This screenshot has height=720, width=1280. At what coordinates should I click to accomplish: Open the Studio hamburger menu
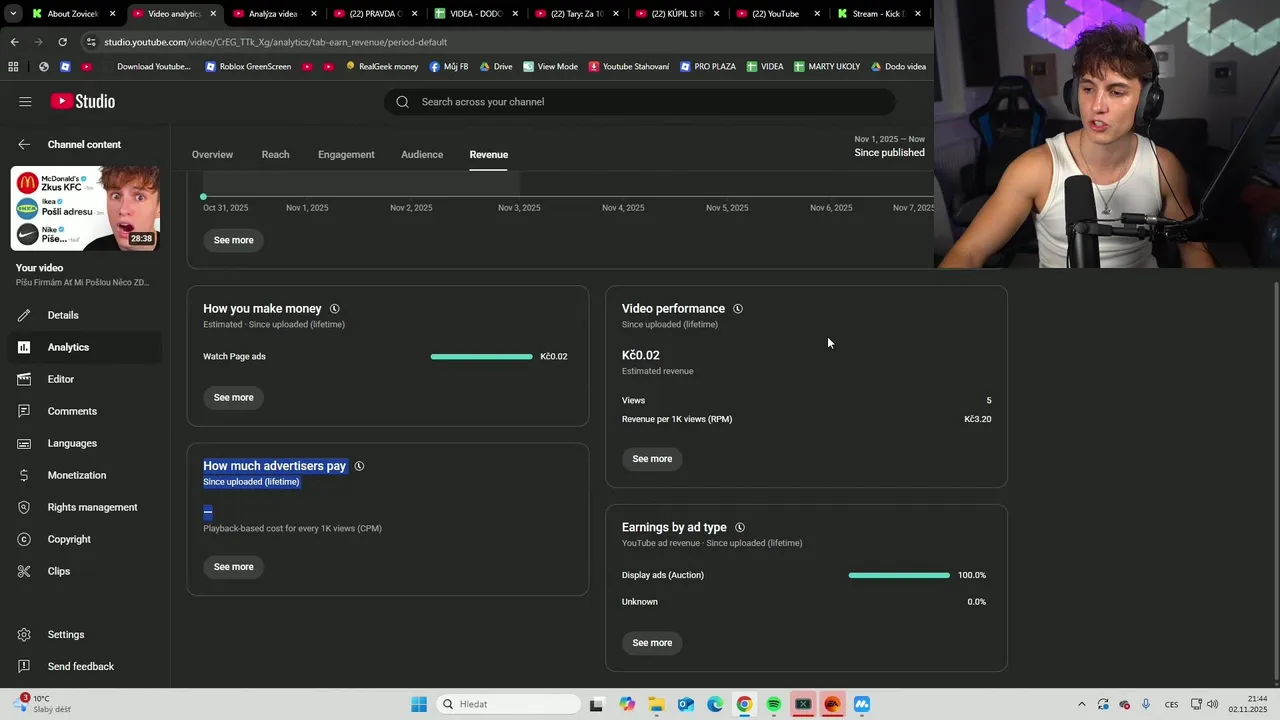pos(25,101)
